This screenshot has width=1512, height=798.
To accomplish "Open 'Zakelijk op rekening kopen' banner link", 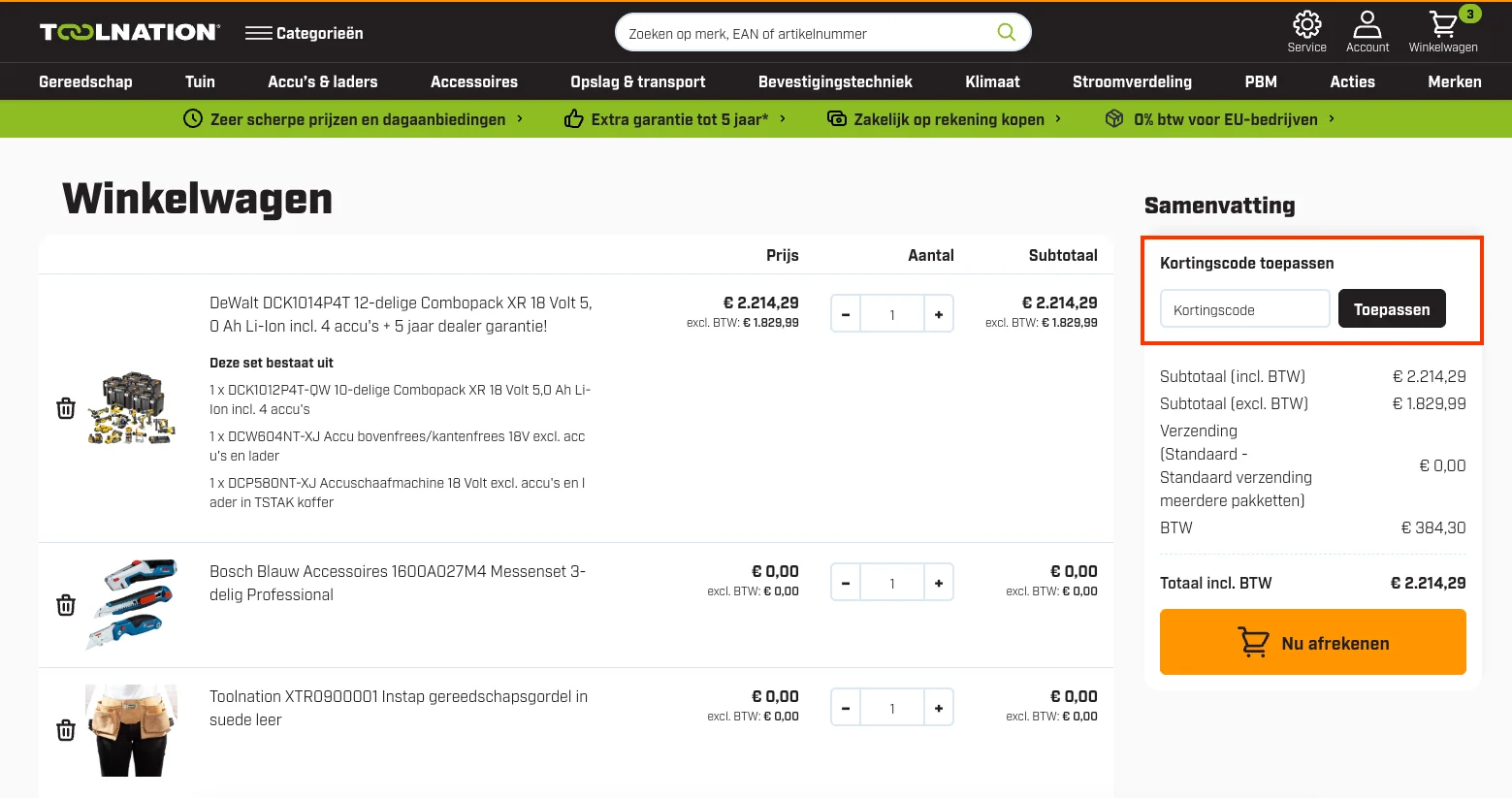I will point(944,119).
